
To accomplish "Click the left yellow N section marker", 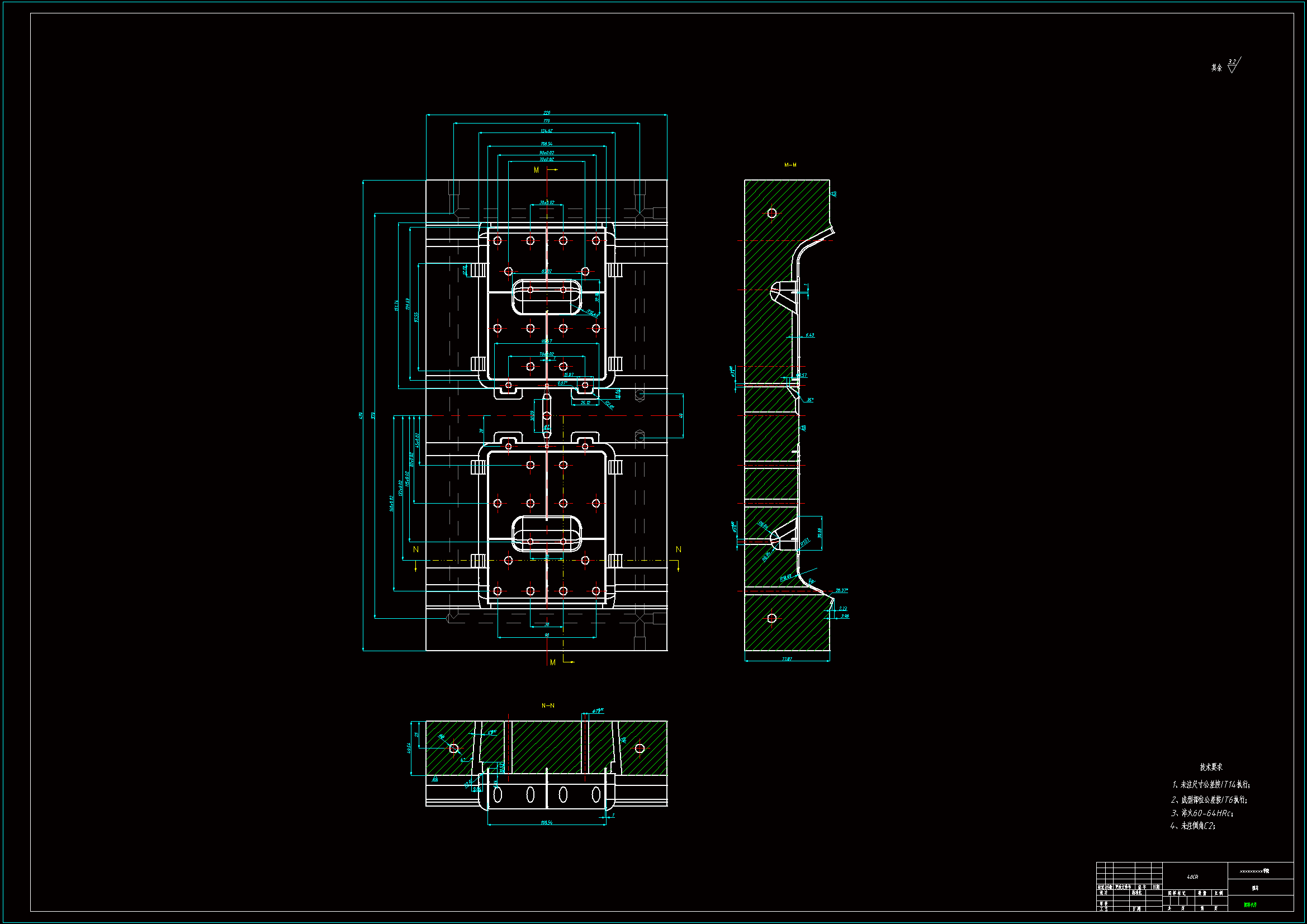I will pos(415,549).
